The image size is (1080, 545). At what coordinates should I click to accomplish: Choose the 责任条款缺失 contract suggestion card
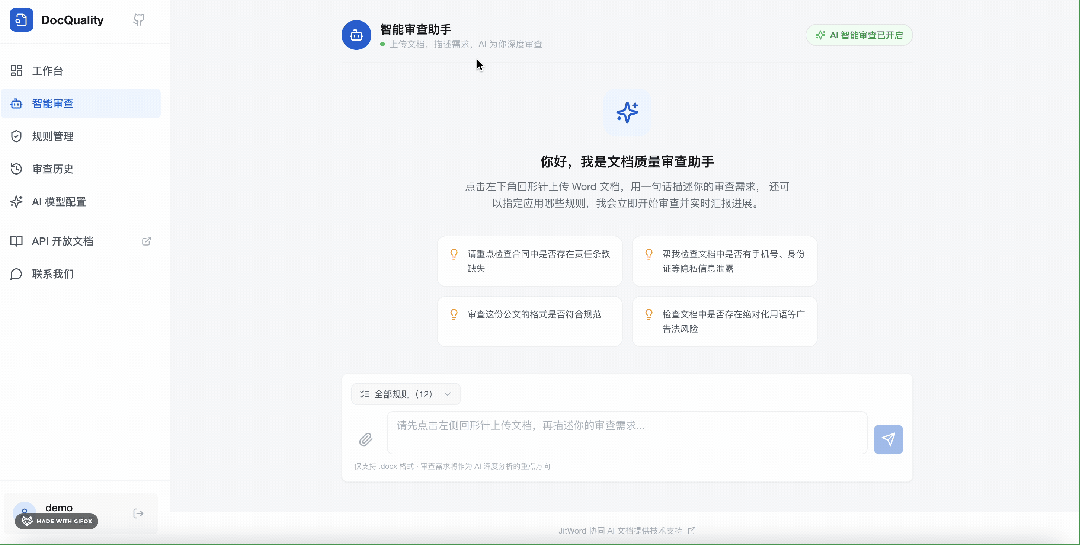pyautogui.click(x=530, y=261)
